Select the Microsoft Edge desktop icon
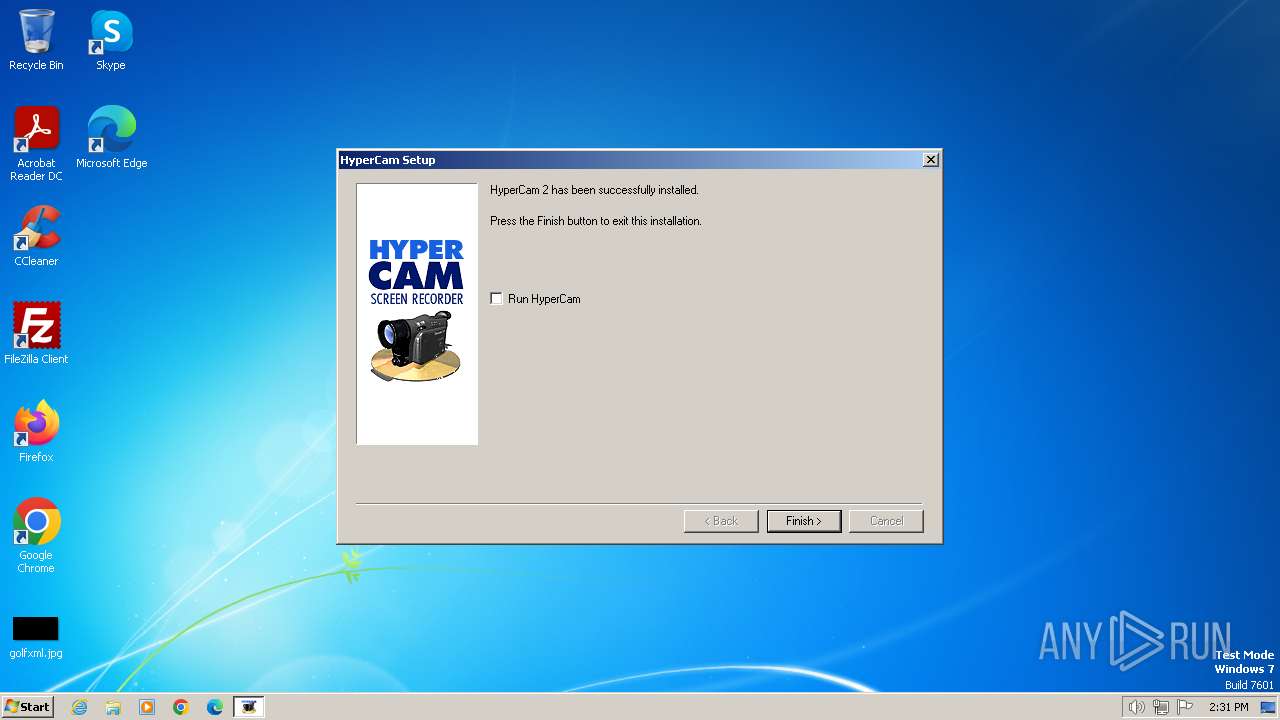 point(111,138)
